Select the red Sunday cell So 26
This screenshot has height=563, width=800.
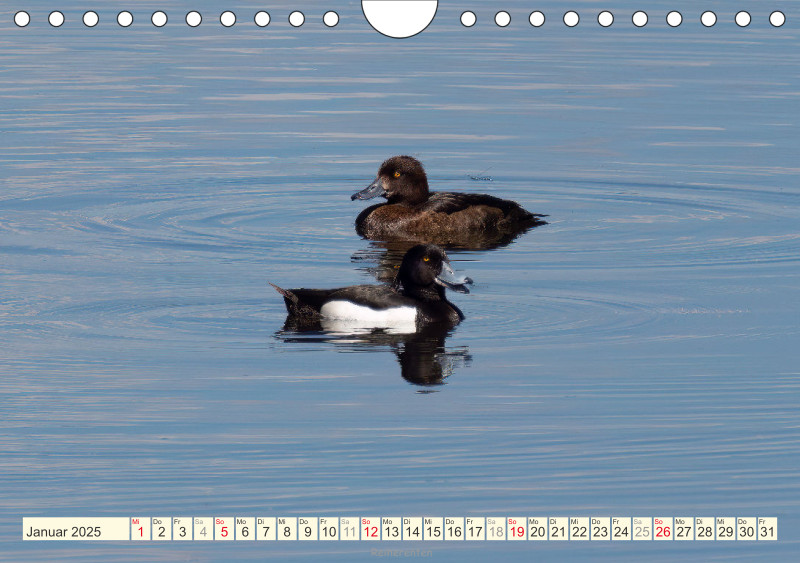pos(663,528)
